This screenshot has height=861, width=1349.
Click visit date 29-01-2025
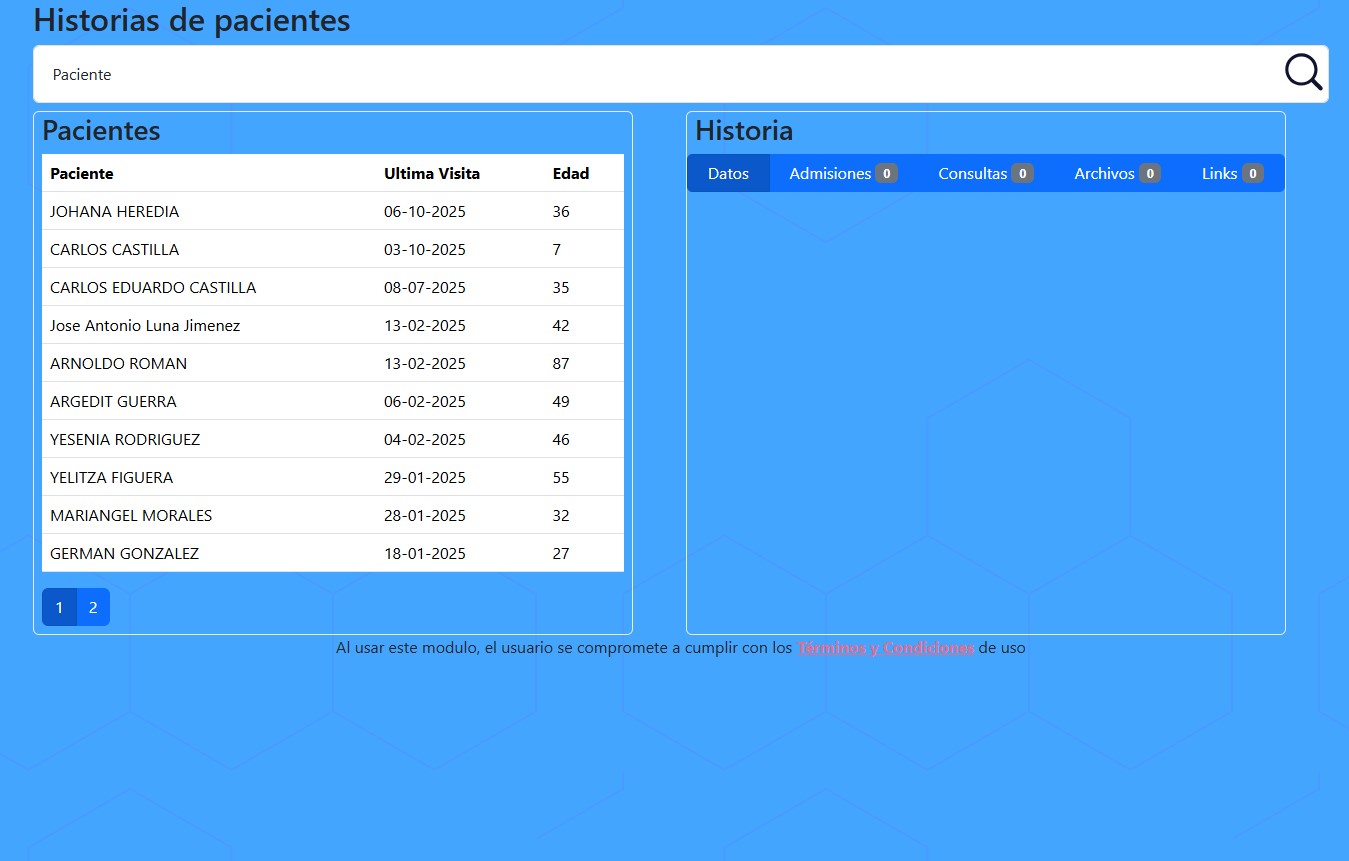[x=425, y=478]
